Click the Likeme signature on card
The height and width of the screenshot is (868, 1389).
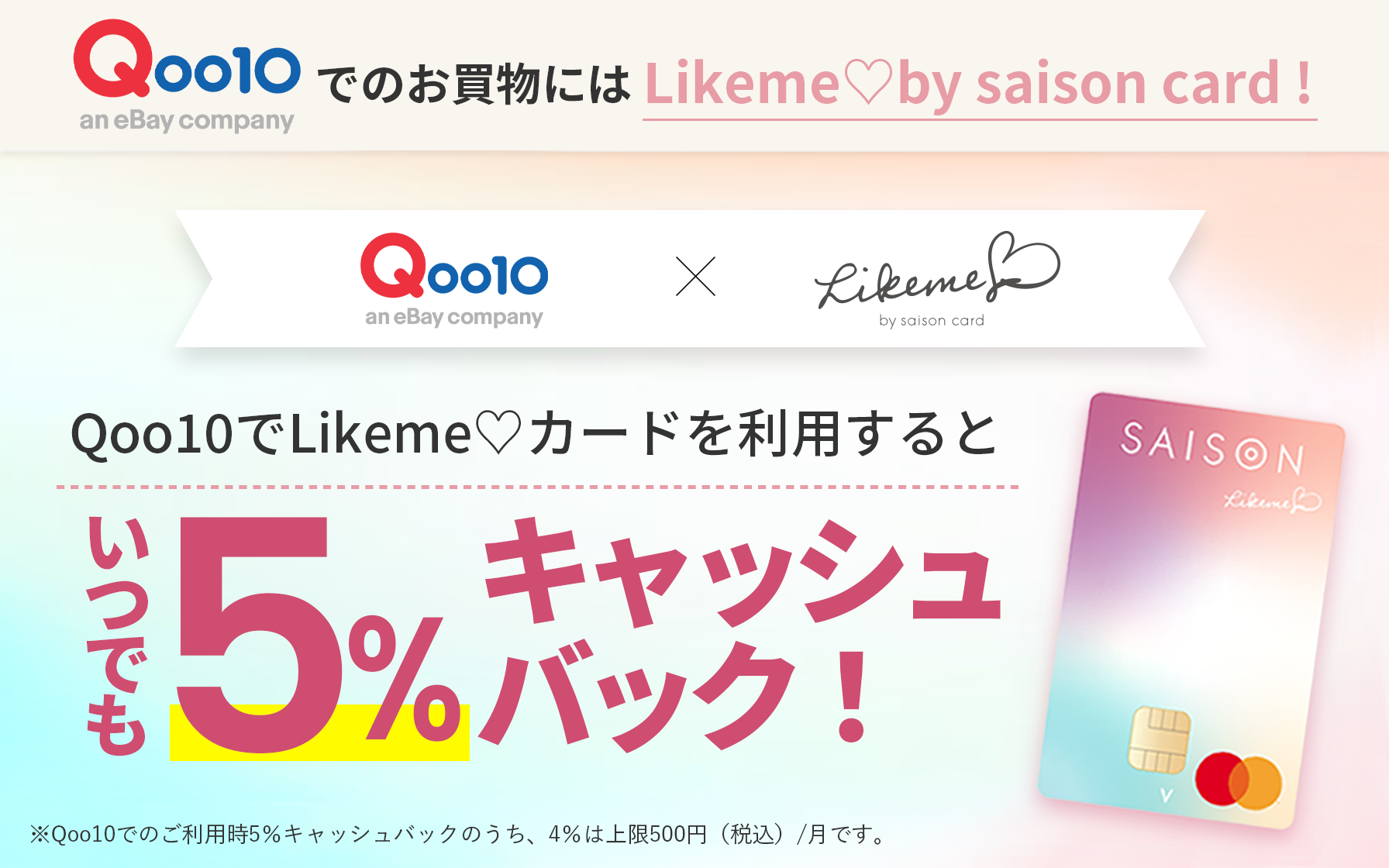tap(1272, 501)
